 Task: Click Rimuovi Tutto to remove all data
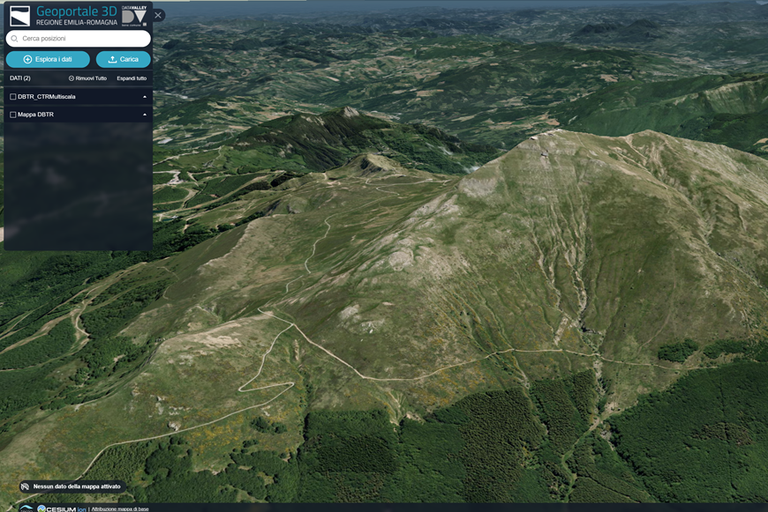coord(91,78)
